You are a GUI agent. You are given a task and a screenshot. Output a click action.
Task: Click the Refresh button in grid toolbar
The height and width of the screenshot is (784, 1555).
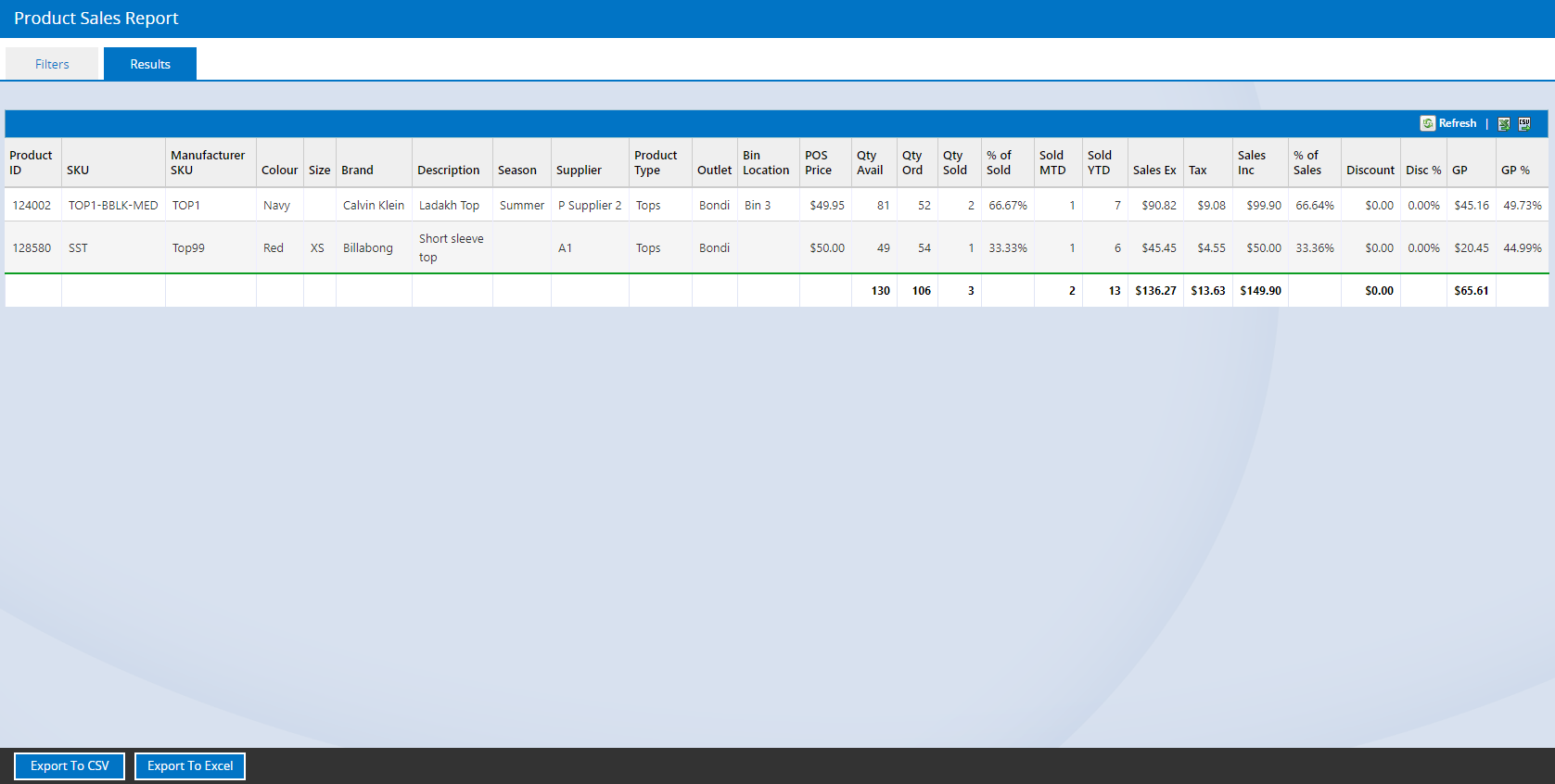[1448, 123]
